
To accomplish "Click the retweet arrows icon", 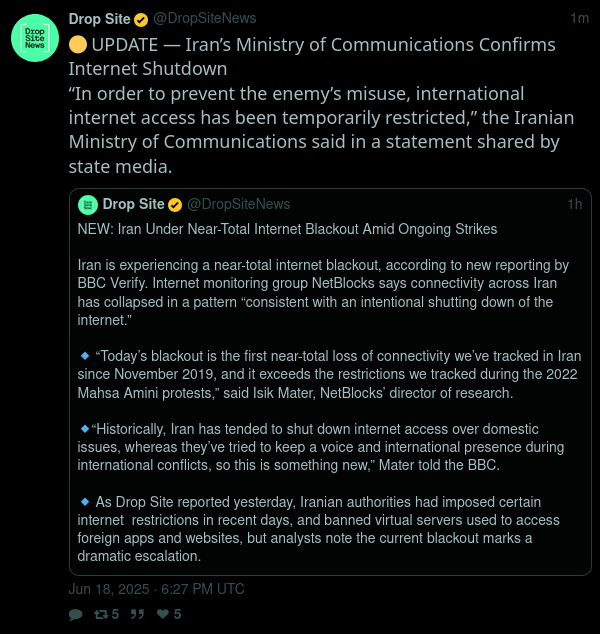I will point(101,615).
